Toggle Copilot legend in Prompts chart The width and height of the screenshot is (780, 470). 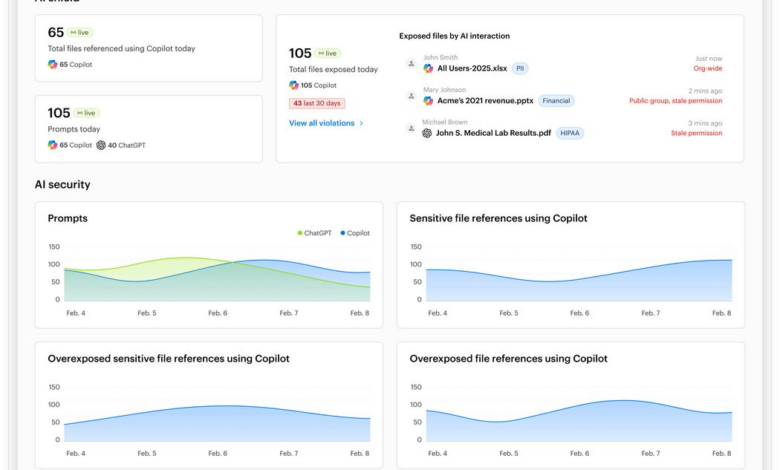click(355, 233)
